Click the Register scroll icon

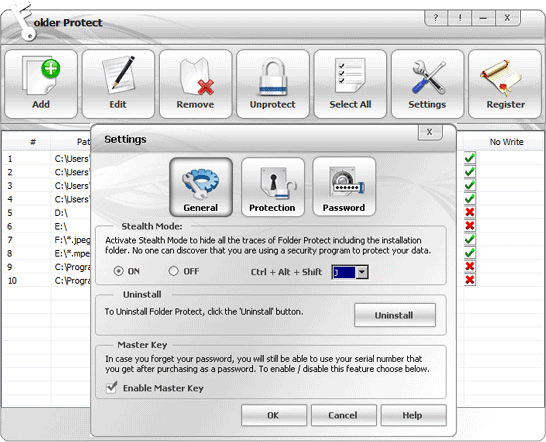[x=505, y=84]
